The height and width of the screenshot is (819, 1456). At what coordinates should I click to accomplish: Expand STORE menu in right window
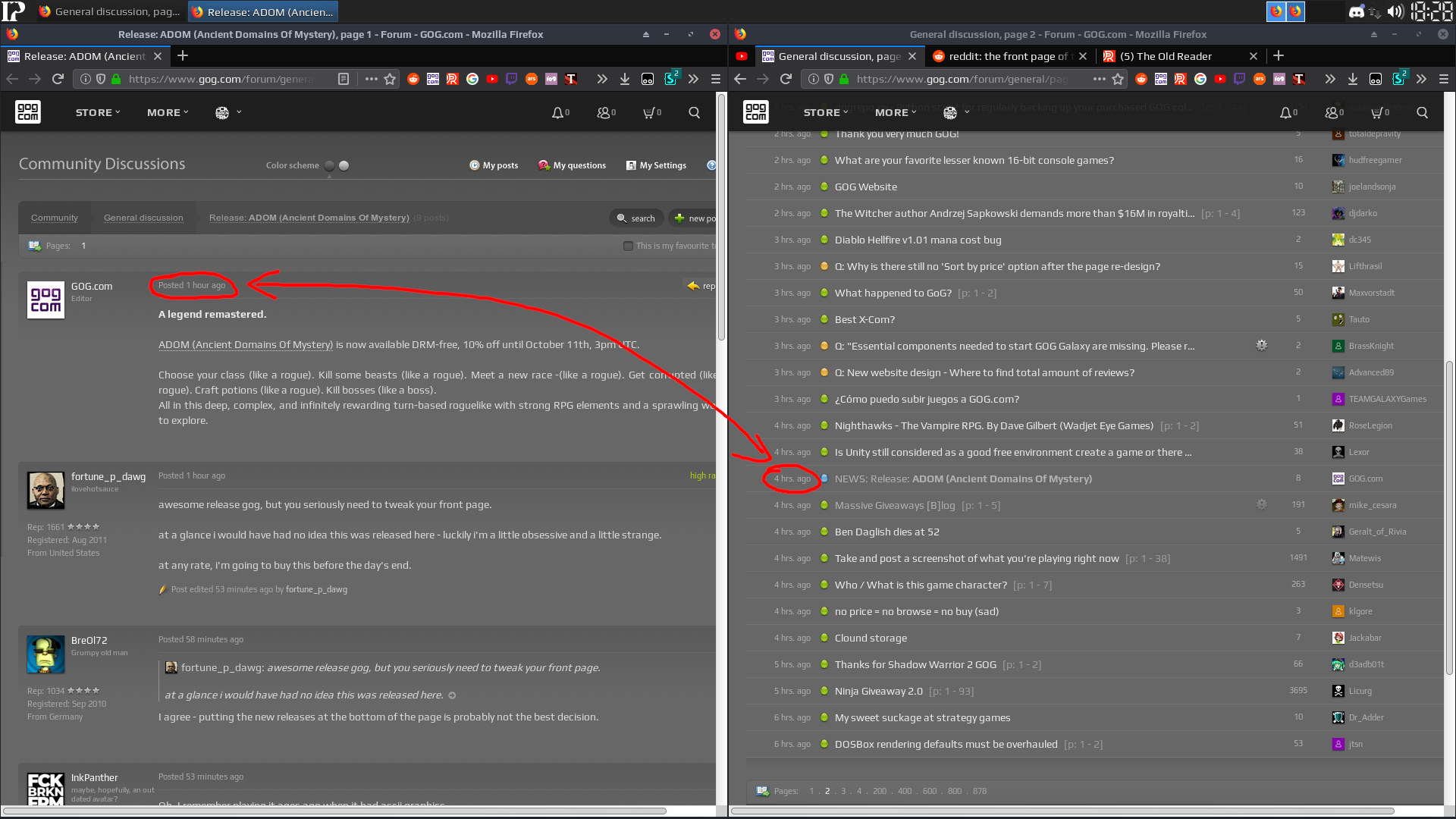(x=826, y=112)
